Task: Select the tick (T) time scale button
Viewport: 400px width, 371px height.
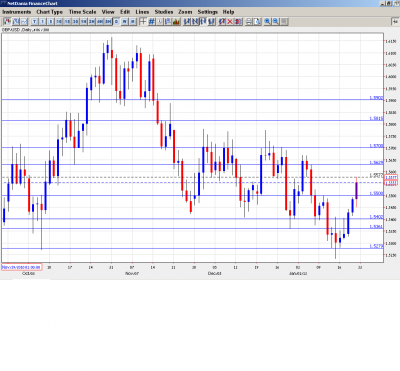Action: [34, 22]
